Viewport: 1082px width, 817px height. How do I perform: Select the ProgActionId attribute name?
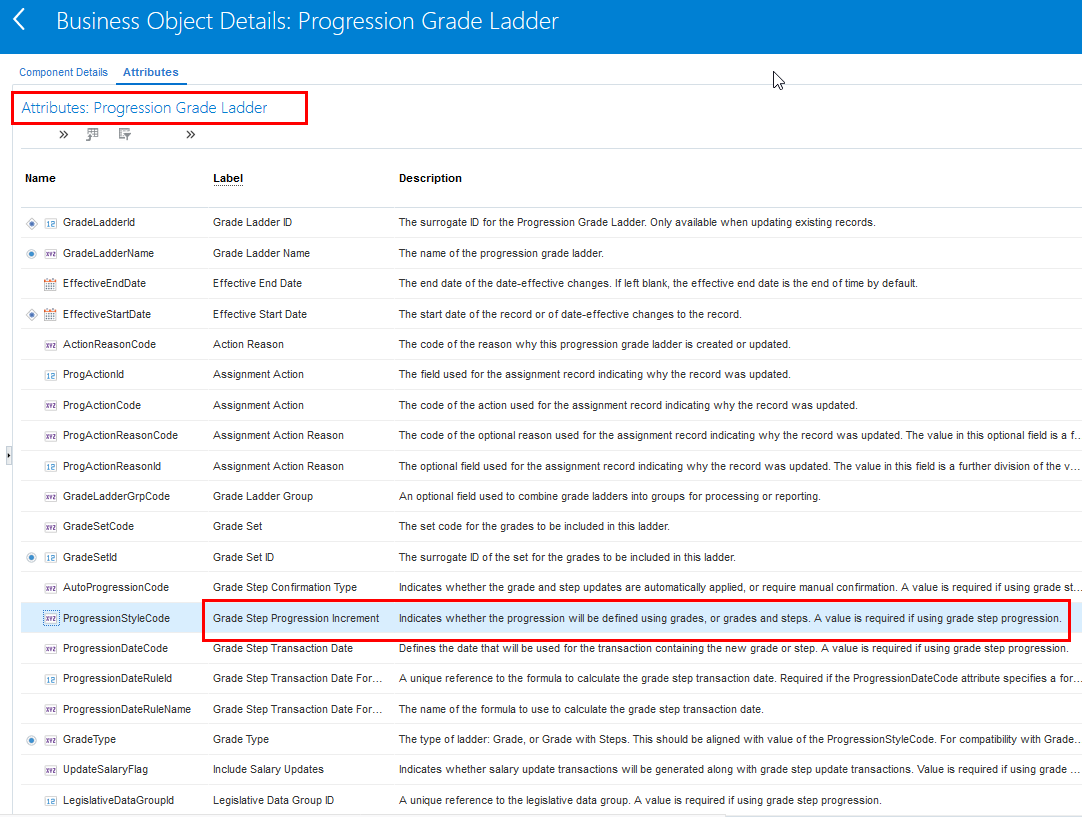tap(93, 374)
